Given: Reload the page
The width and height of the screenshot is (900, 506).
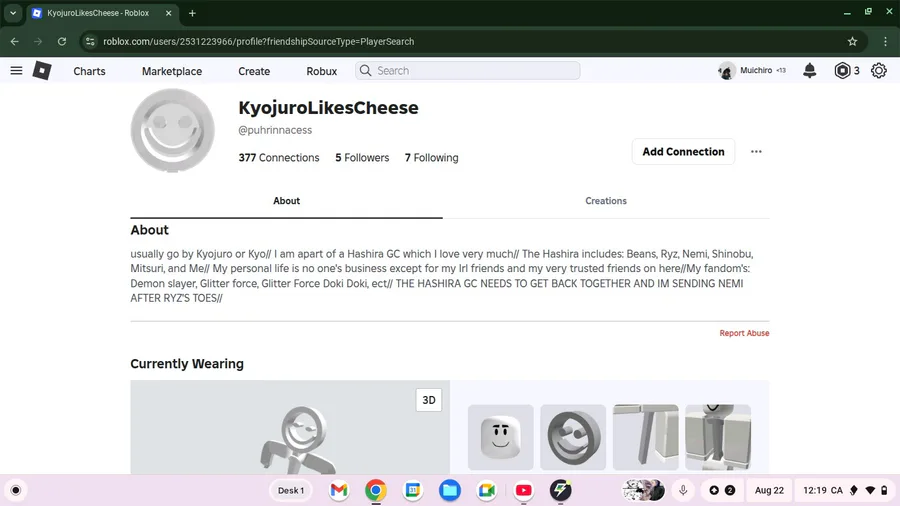Looking at the screenshot, I should pos(62,41).
